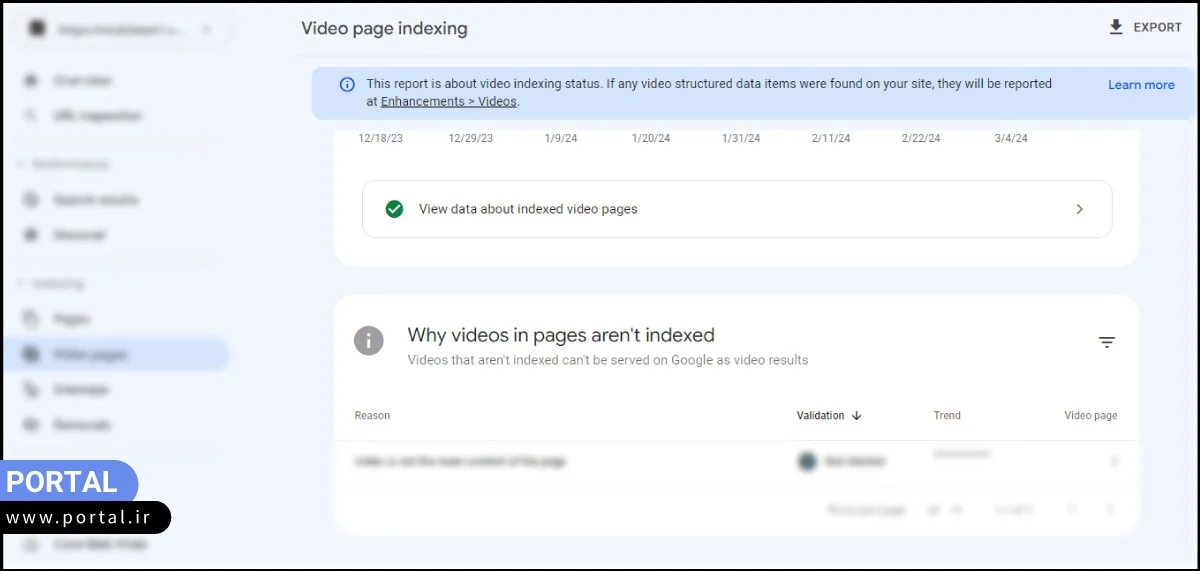
Task: Click the Why videos in pages aren't indexed heading
Action: 561,335
